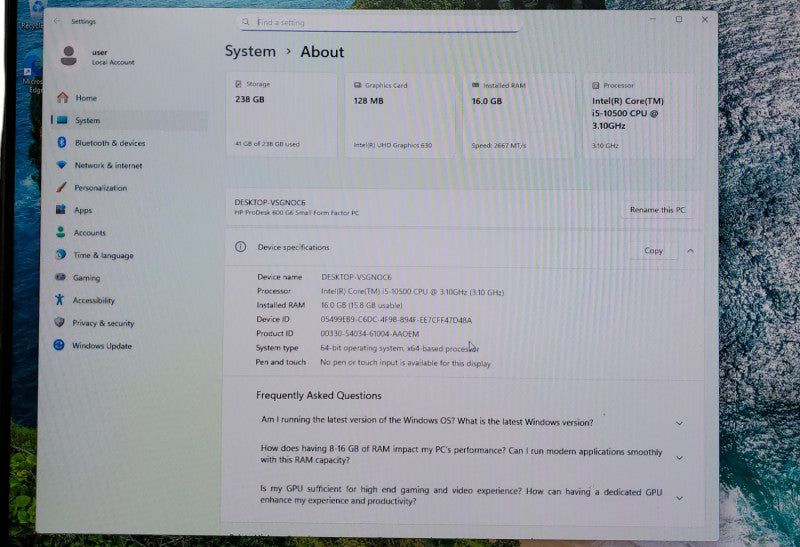
Task: Click Intel(R) UHD Graphics 630 text
Action: coord(393,145)
